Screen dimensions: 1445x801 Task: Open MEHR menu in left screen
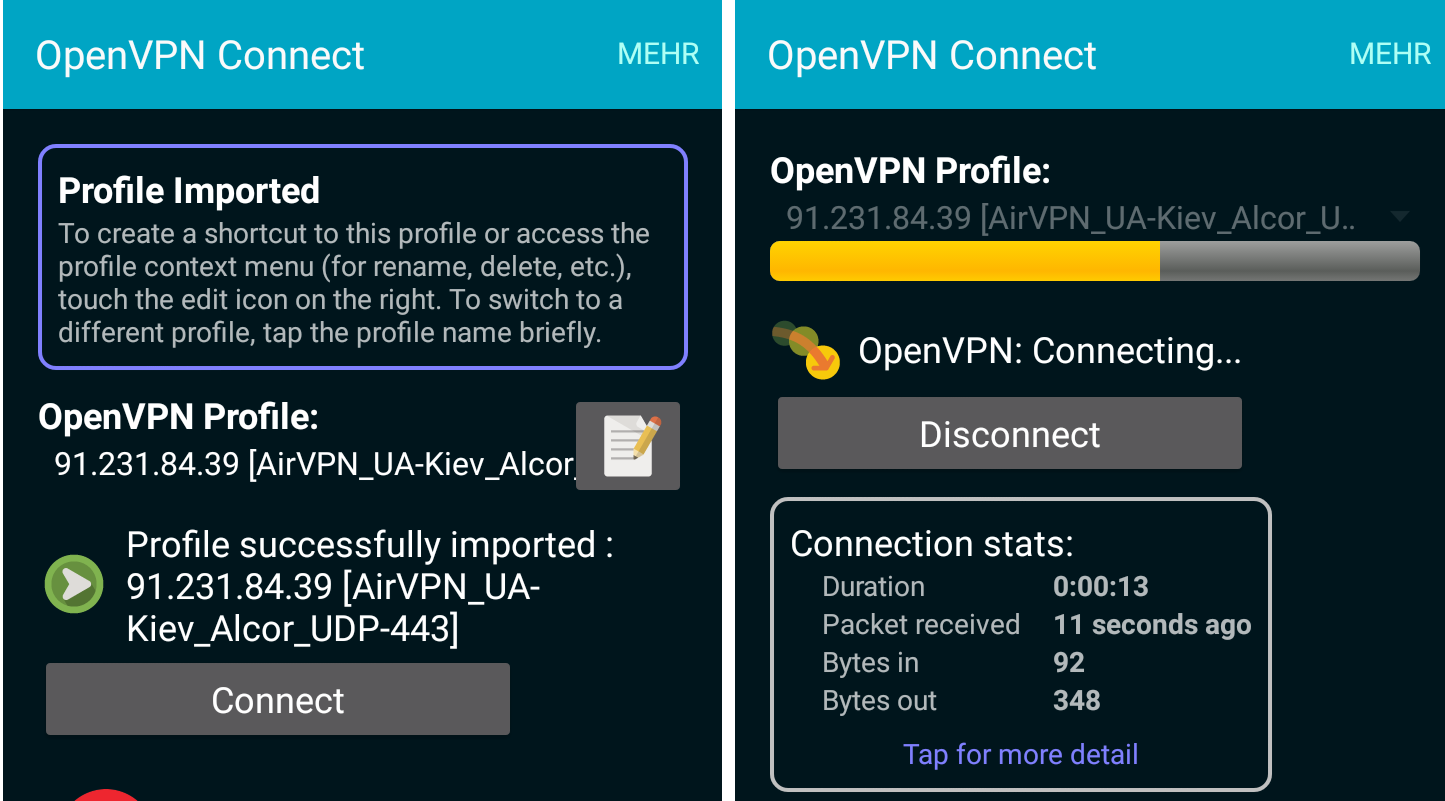pyautogui.click(x=659, y=54)
